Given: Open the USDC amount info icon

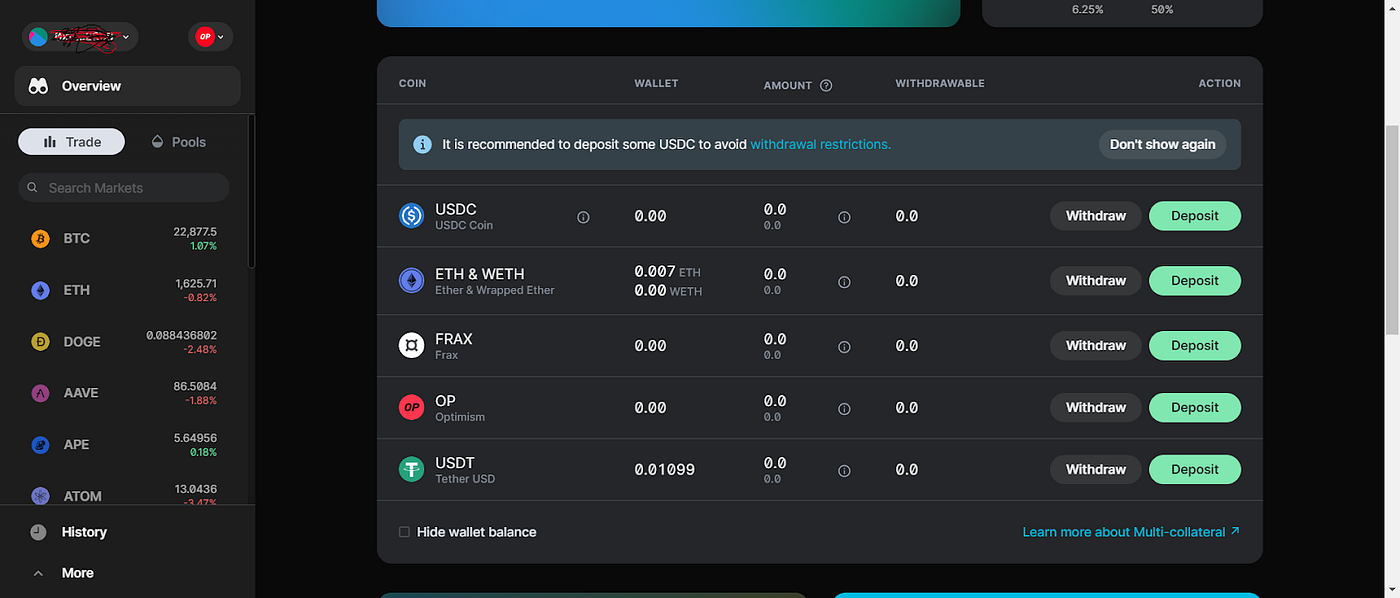Looking at the screenshot, I should pyautogui.click(x=844, y=217).
